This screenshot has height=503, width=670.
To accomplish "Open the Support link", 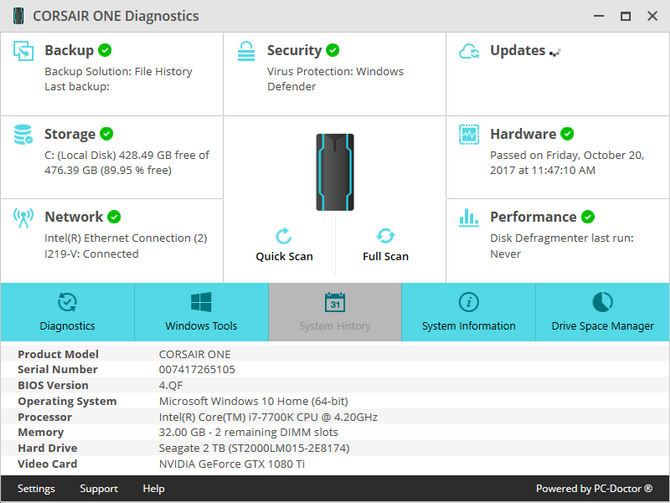I will pyautogui.click(x=99, y=488).
